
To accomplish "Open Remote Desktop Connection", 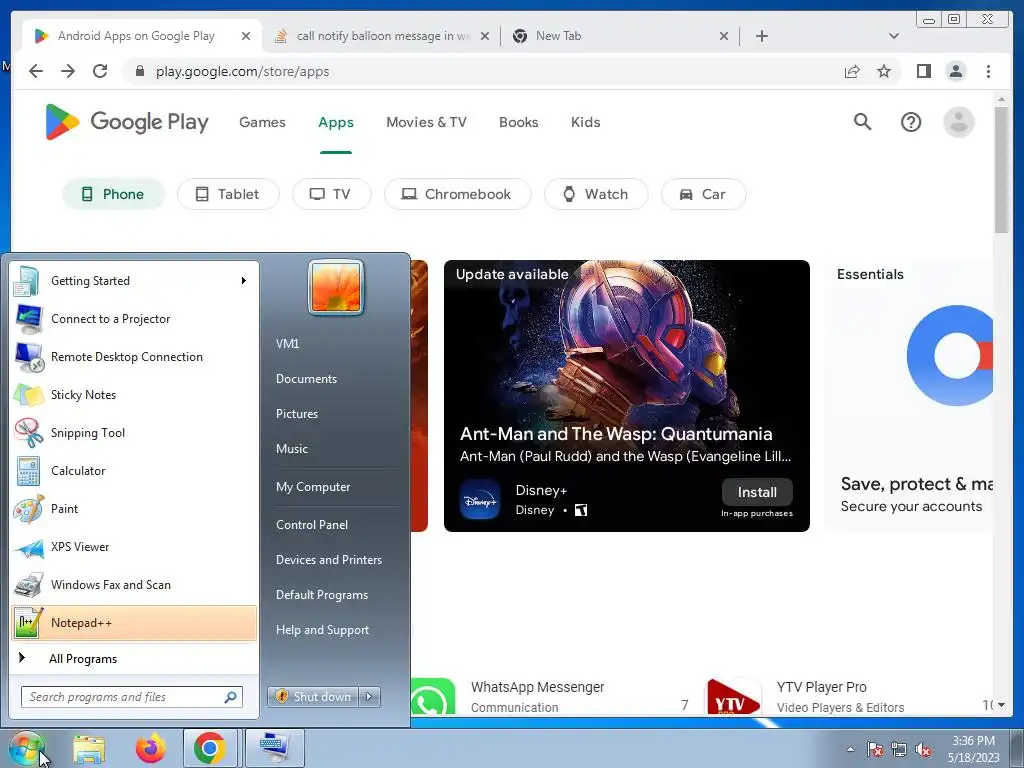I will (134, 357).
